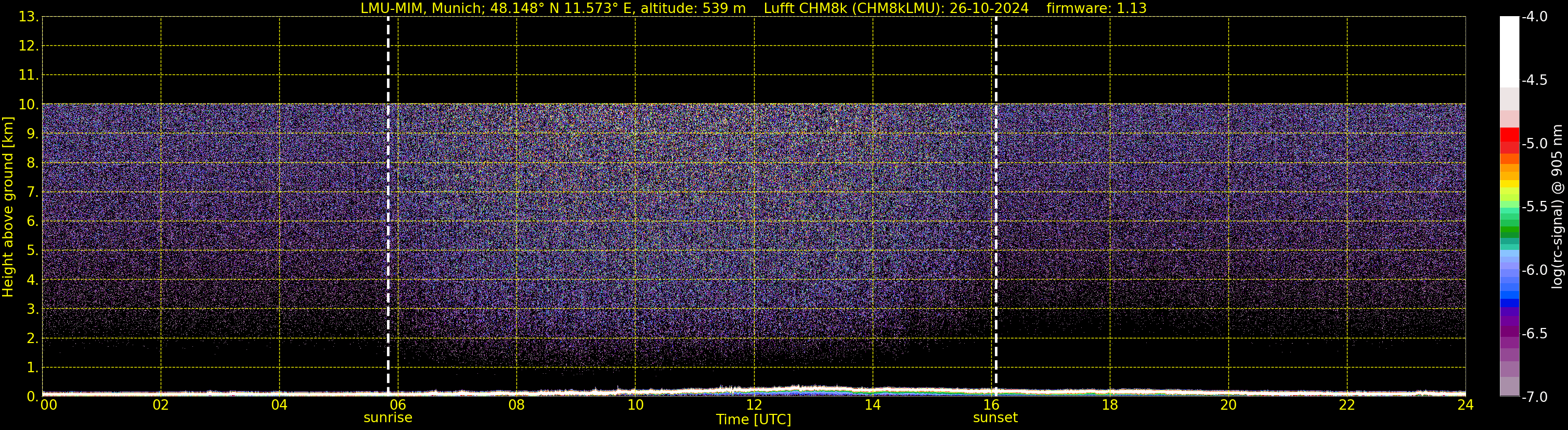
Task: Click the log(rc-signal) @ 905 nm colorbar label
Action: tap(1557, 207)
